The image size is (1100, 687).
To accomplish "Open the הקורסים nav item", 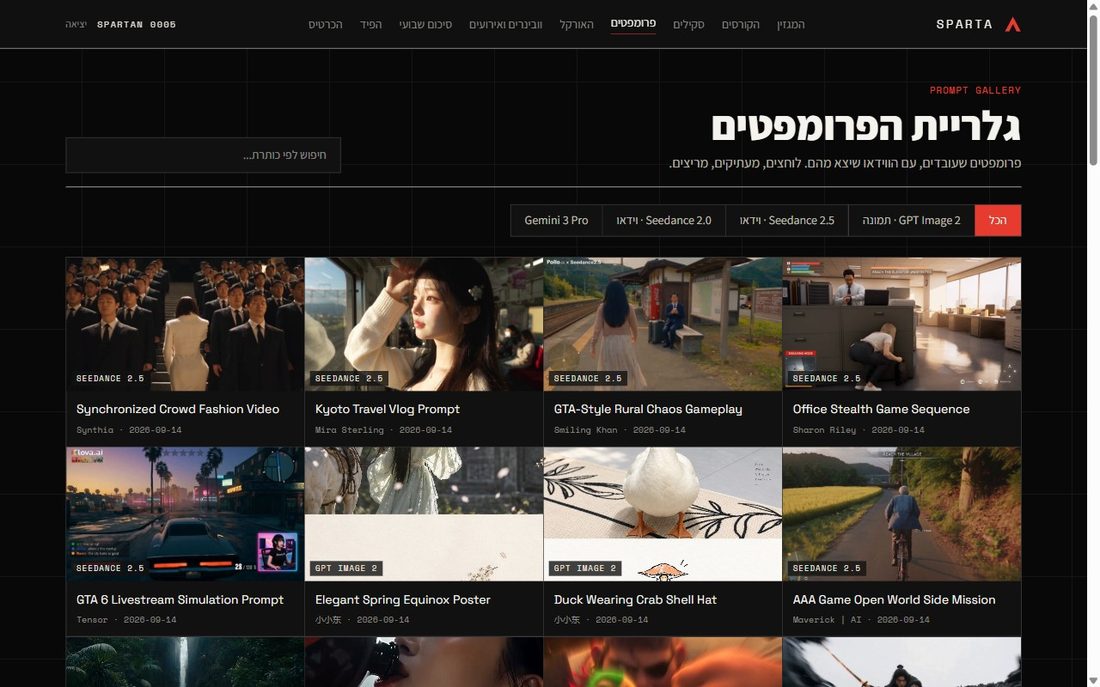I will point(740,25).
